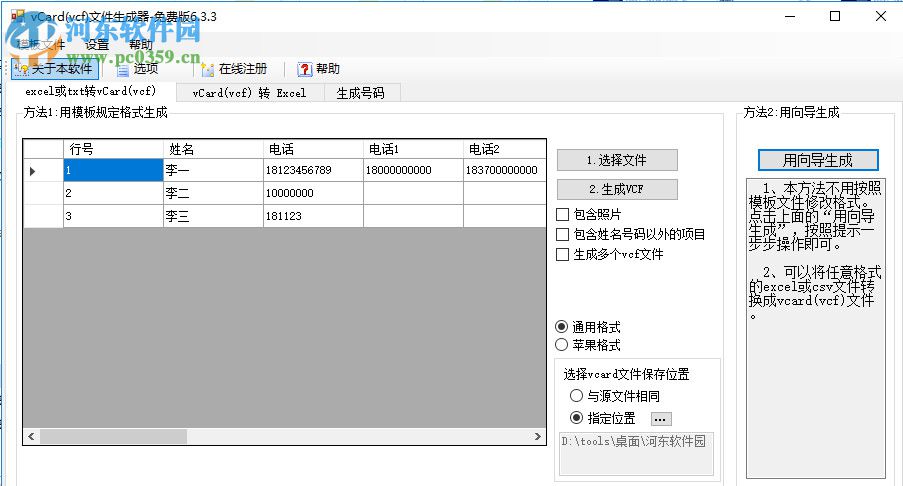Click the 电话1 column header
This screenshot has width=903, height=486.
point(413,149)
